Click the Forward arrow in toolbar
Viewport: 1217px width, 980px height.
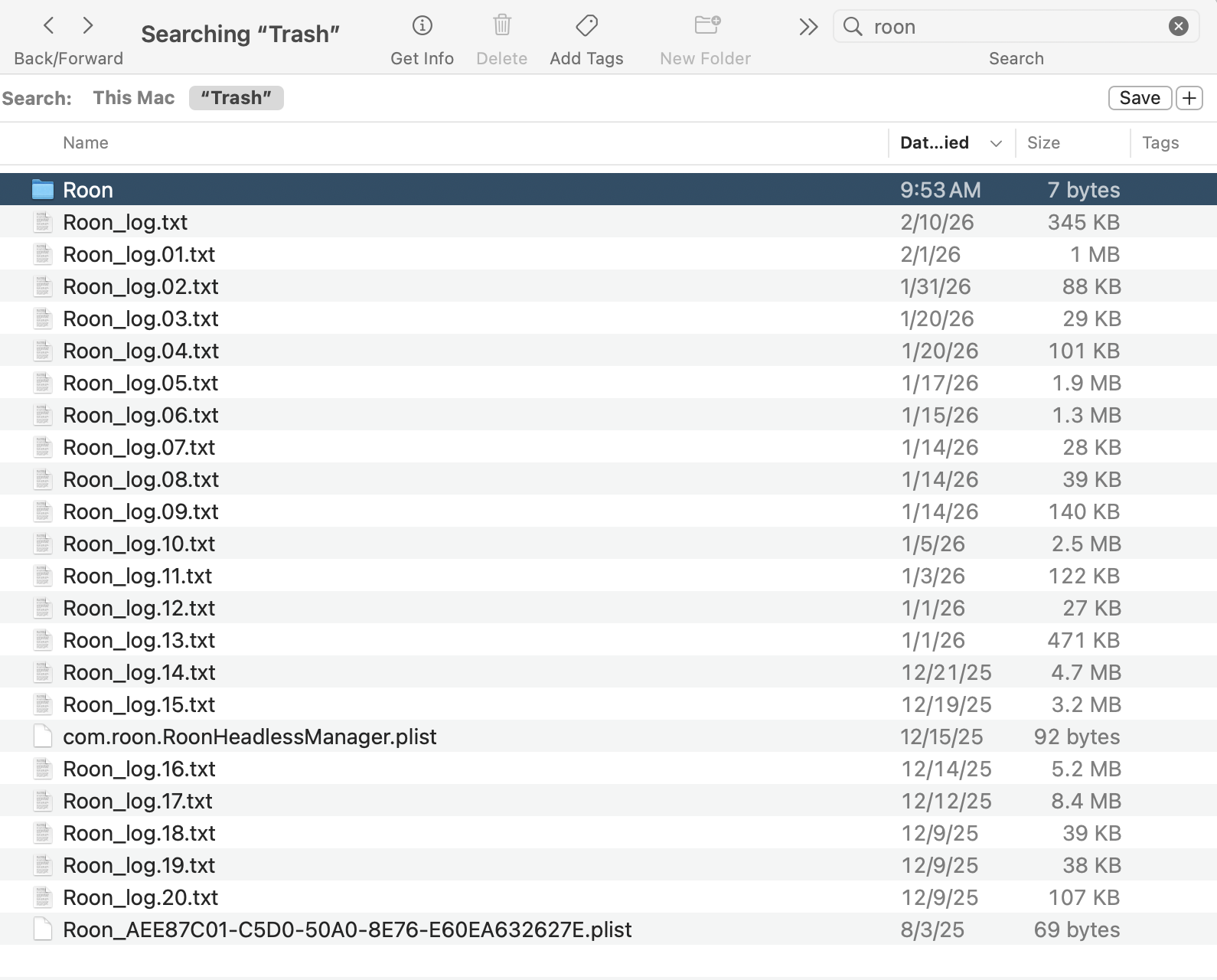(88, 26)
